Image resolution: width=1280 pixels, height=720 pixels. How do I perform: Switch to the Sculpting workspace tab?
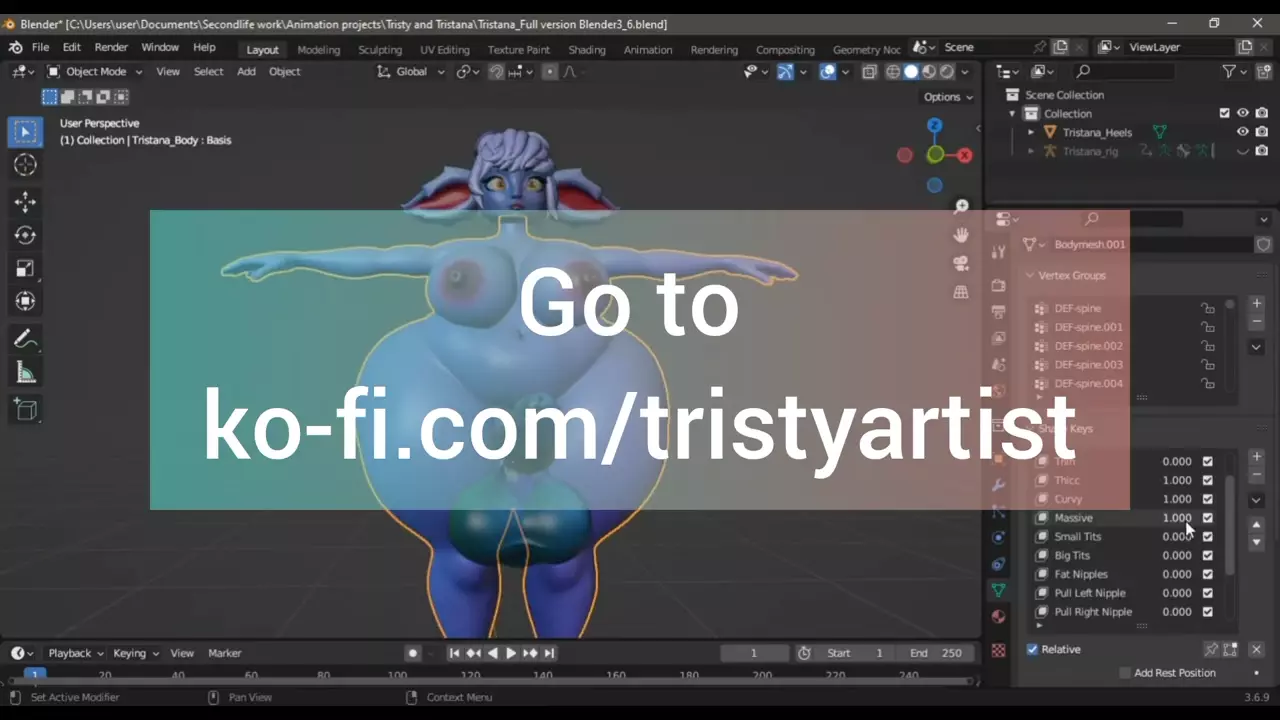click(x=380, y=49)
